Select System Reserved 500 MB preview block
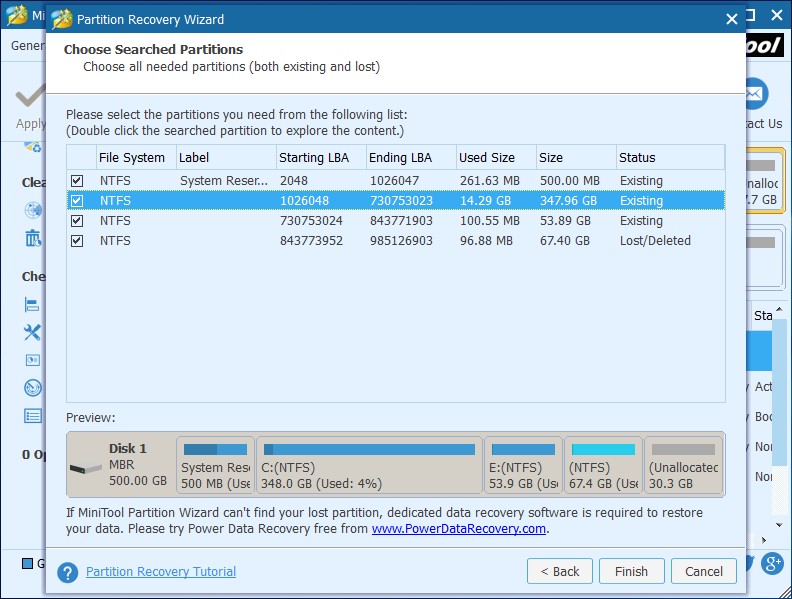792x599 pixels. (216, 465)
